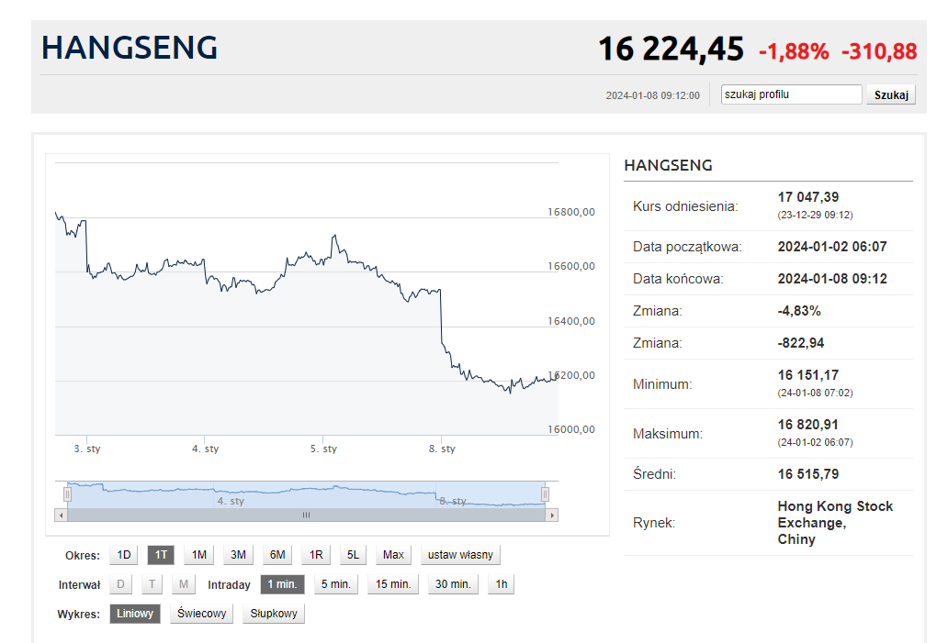
Task: Pick the 1h intraday interval
Action: (501, 584)
